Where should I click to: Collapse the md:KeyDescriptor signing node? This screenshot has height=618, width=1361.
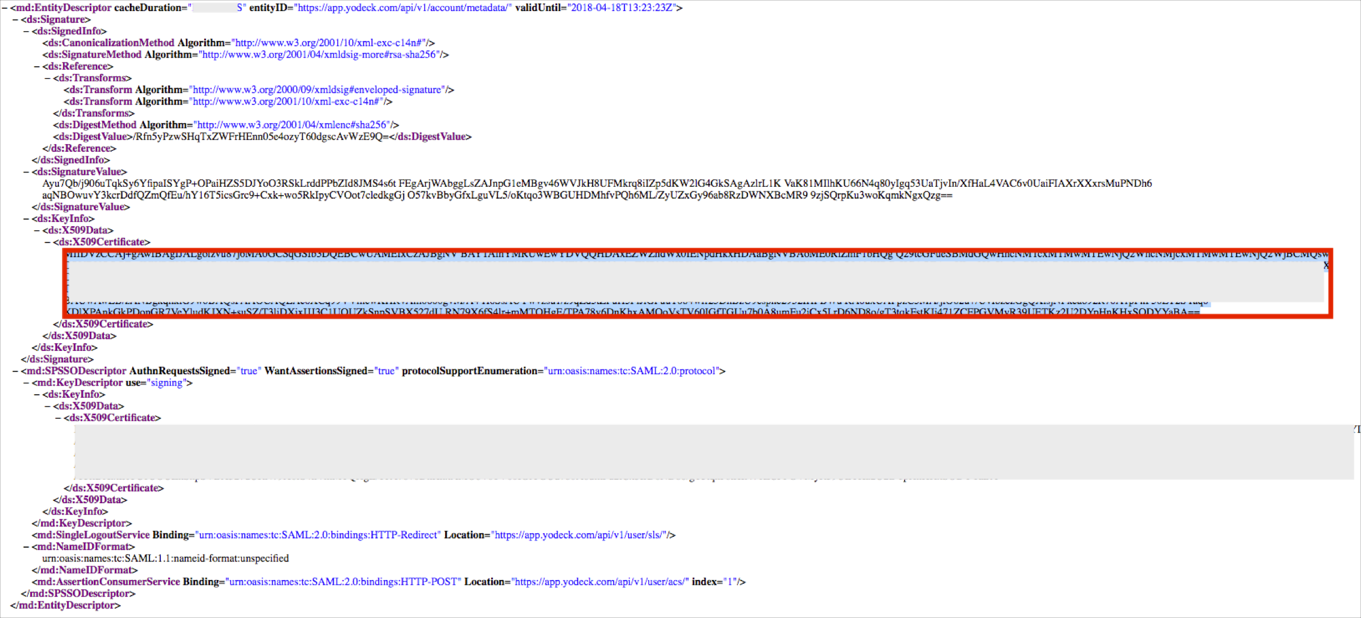point(27,383)
